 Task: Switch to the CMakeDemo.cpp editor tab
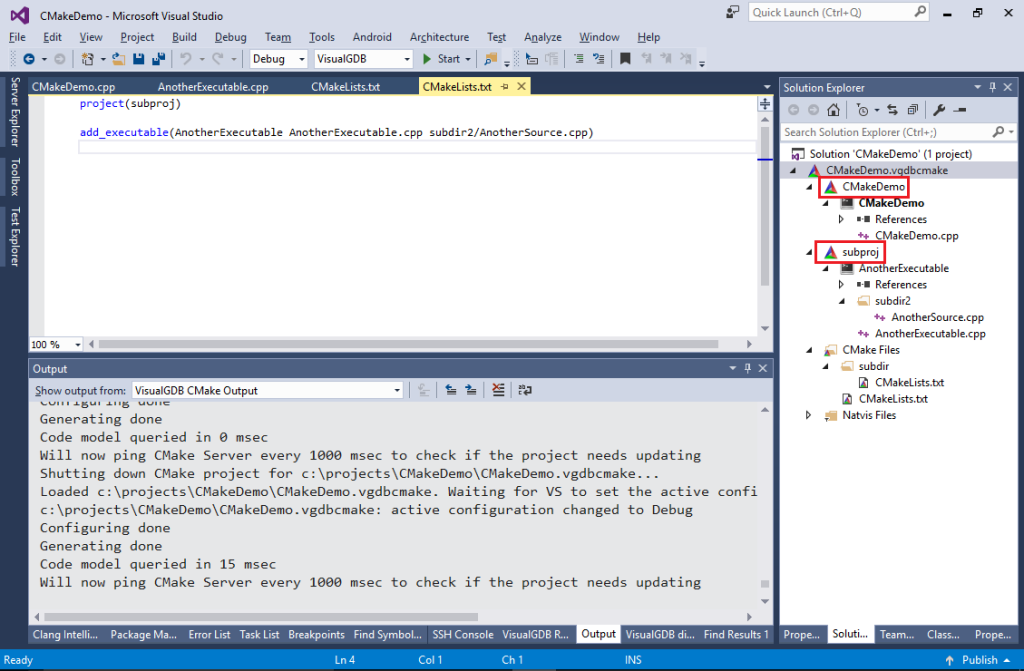pyautogui.click(x=73, y=87)
